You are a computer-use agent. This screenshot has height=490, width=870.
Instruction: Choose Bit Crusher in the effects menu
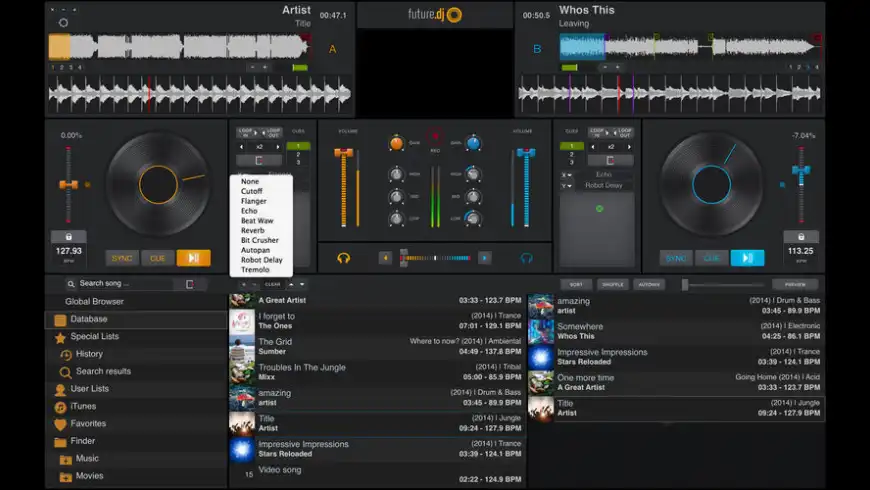pos(259,240)
